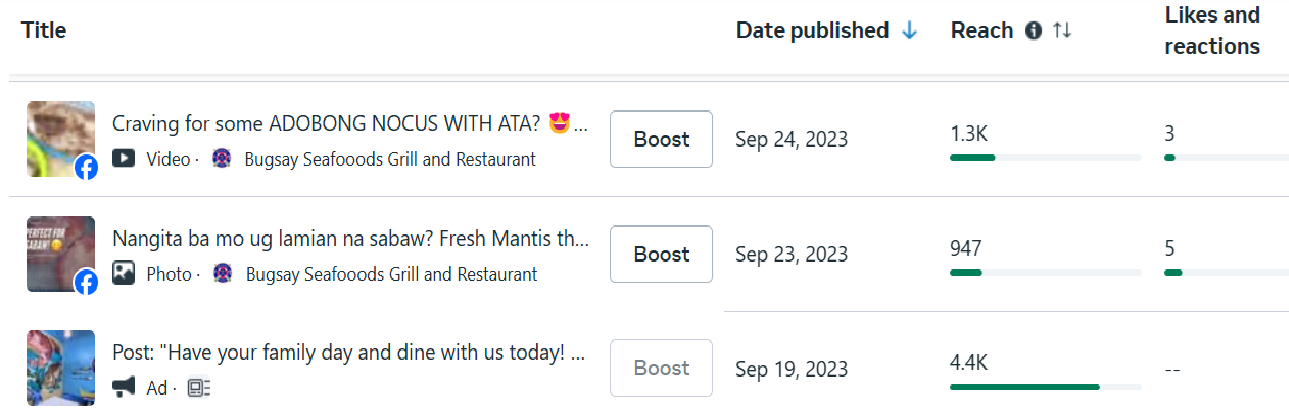Open thumbnail of family day ad
The width and height of the screenshot is (1289, 415).
click(61, 368)
